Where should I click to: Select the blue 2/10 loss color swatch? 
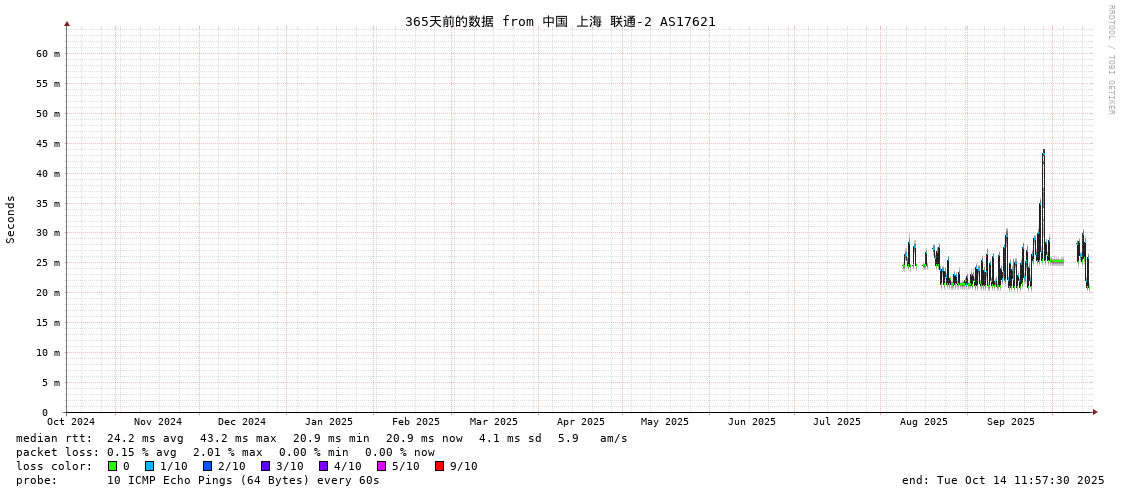pos(207,466)
